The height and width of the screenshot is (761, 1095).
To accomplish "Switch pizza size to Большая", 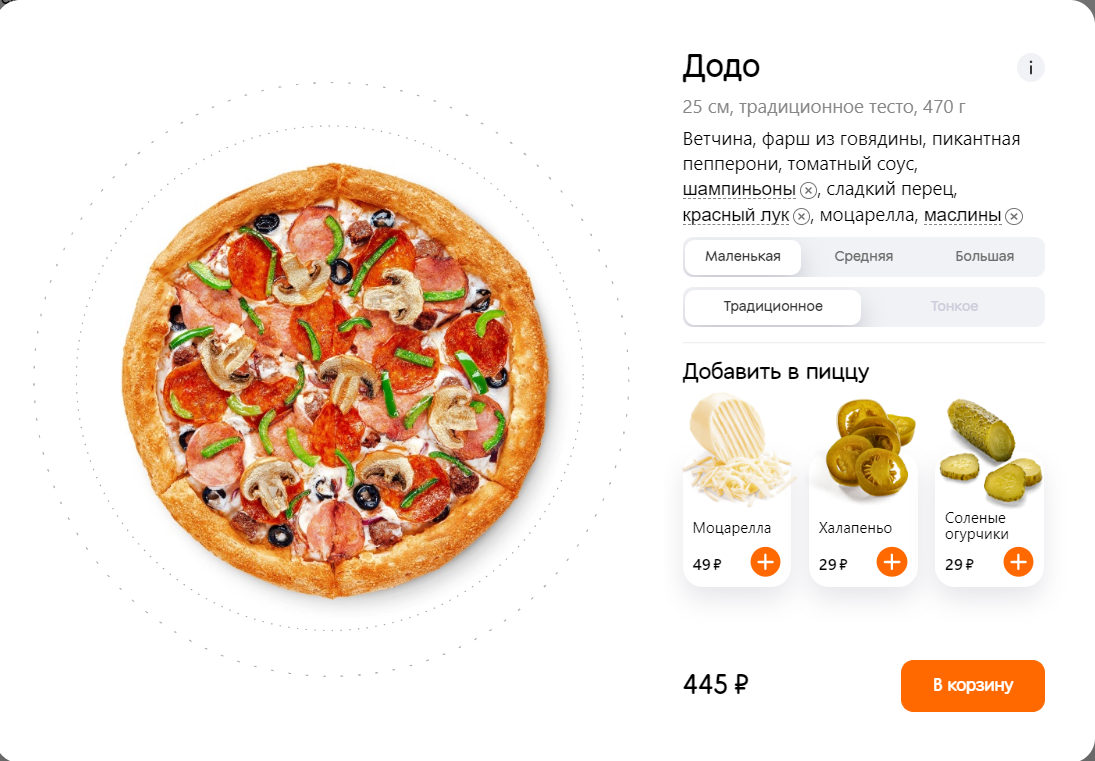I will [x=985, y=256].
